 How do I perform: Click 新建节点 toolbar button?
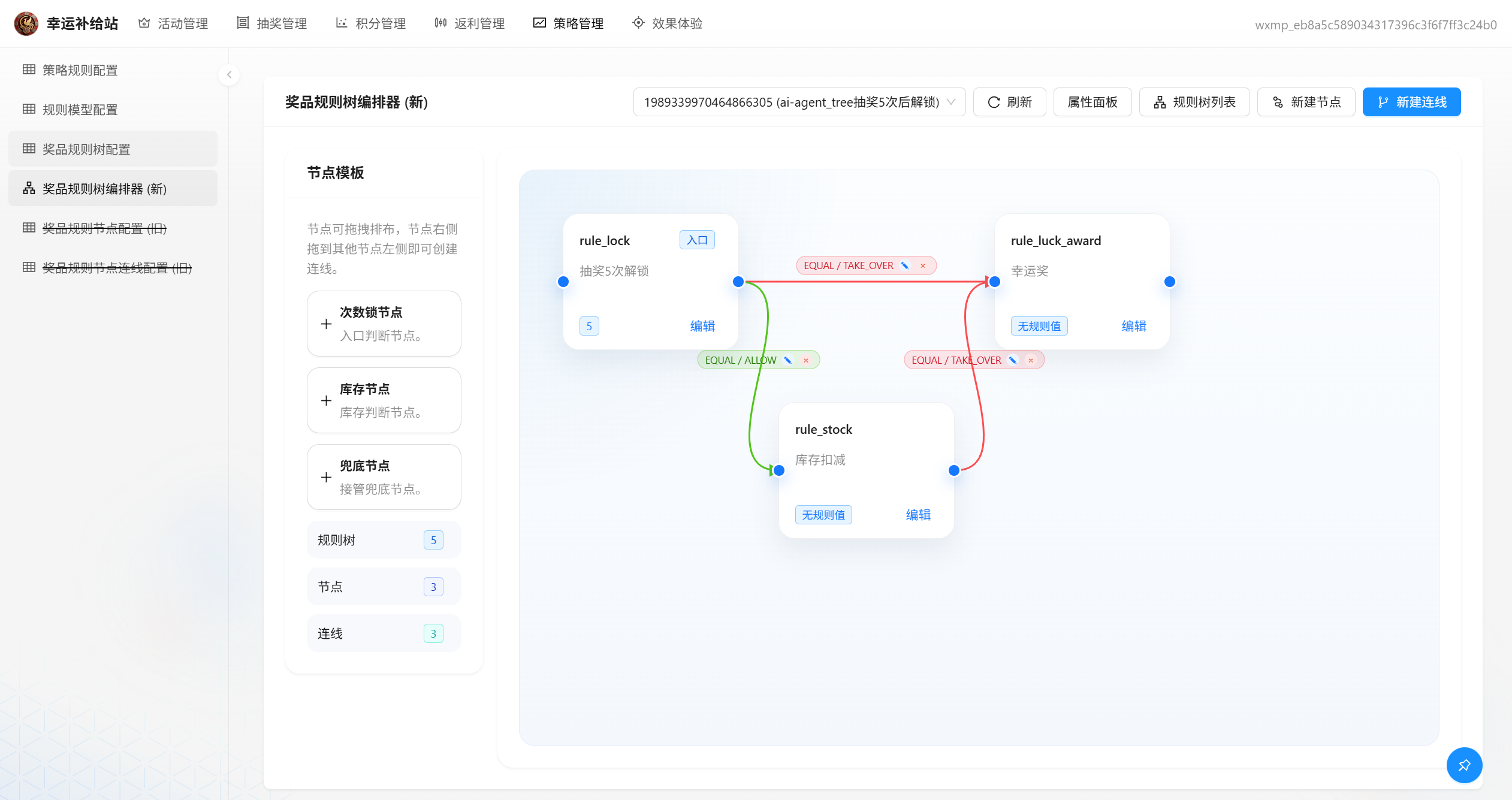[1306, 102]
